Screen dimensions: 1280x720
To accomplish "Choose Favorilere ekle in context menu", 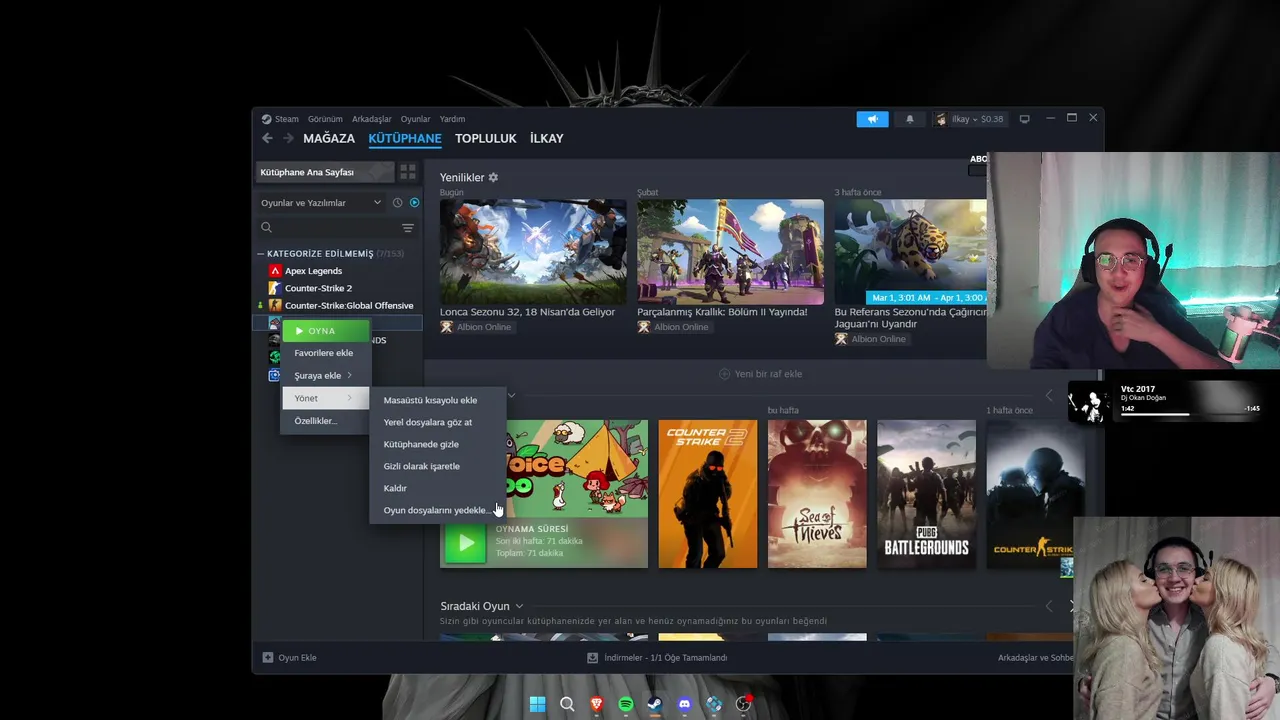I will [323, 353].
